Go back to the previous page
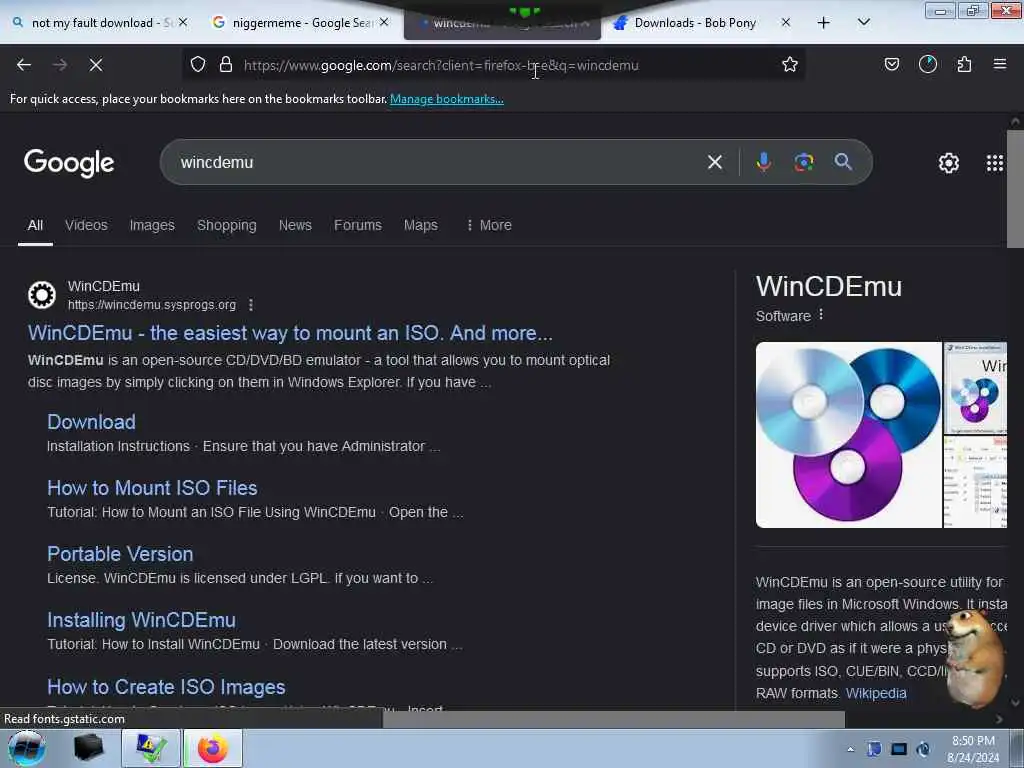Viewport: 1024px width, 768px height. [24, 65]
